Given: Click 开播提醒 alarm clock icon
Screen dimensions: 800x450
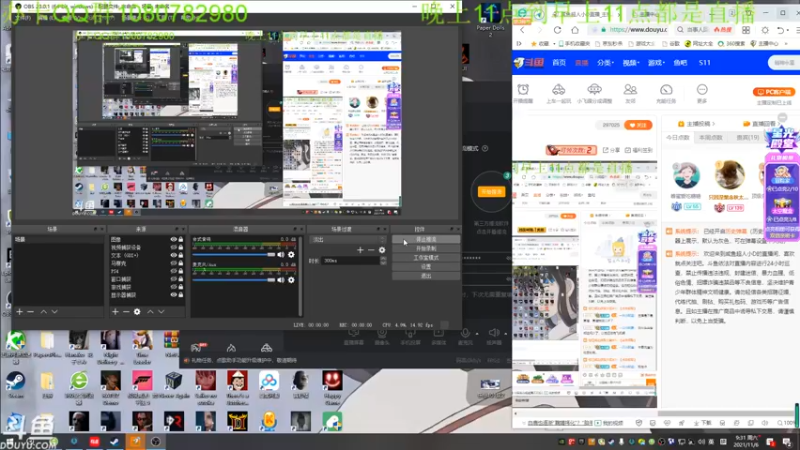Looking at the screenshot, I should tap(523, 90).
